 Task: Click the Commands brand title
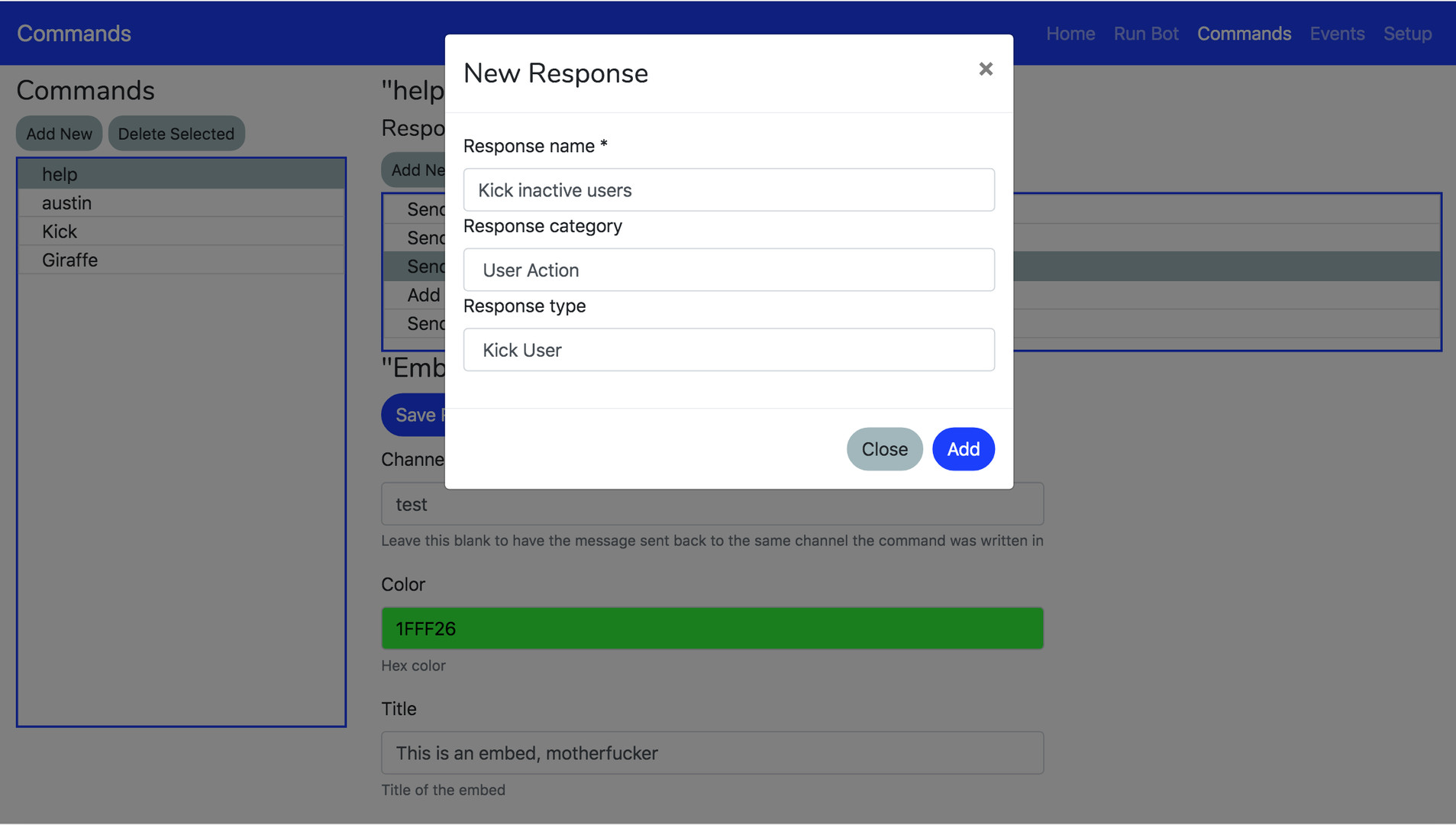click(x=74, y=34)
